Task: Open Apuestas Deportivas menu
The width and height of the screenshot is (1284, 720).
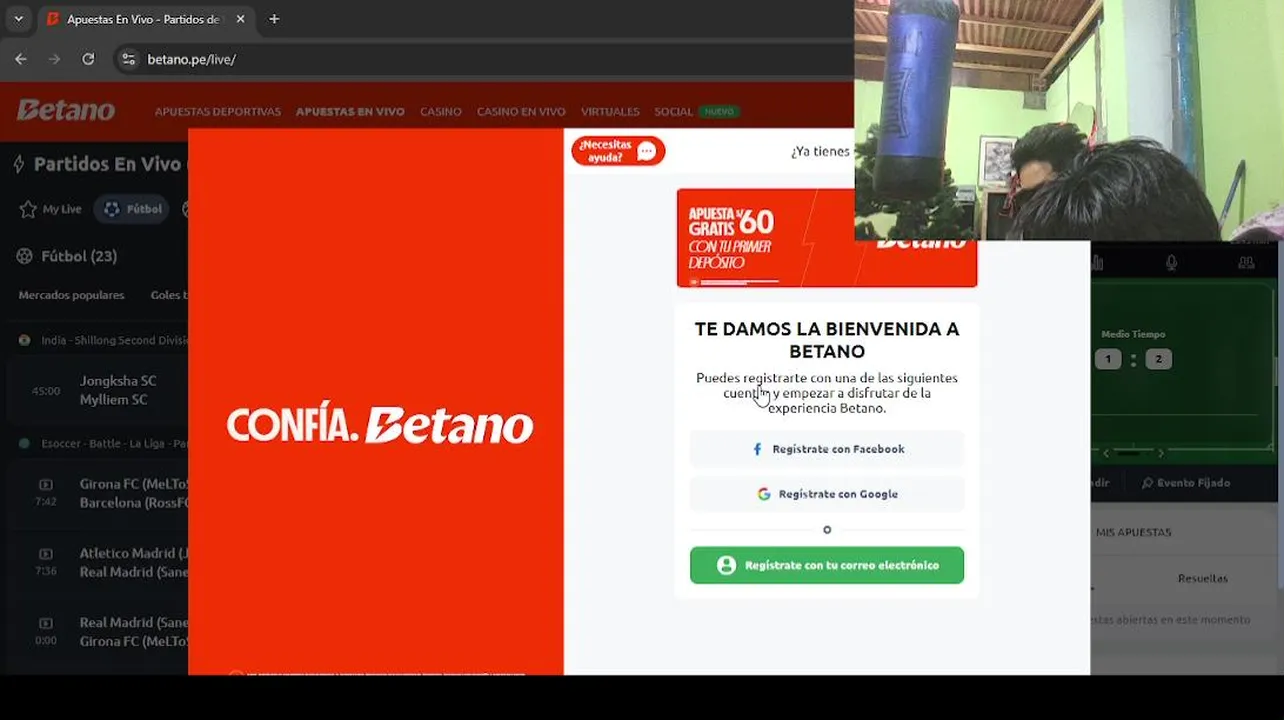Action: 217,112
